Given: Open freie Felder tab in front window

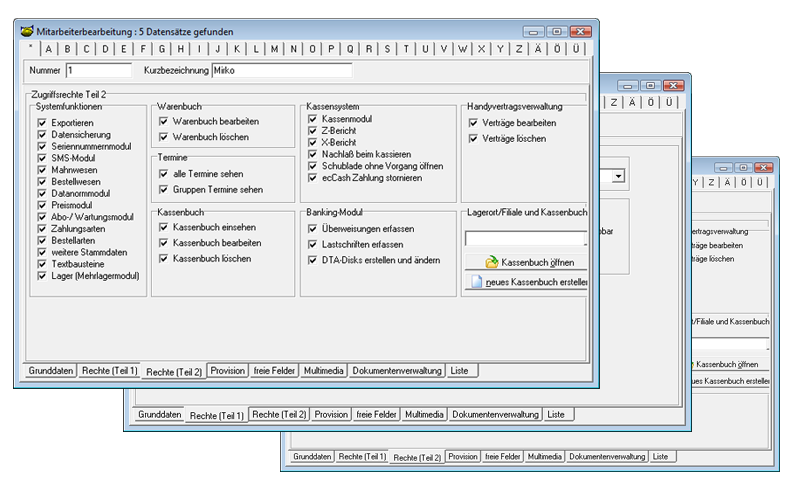Looking at the screenshot, I should [274, 370].
